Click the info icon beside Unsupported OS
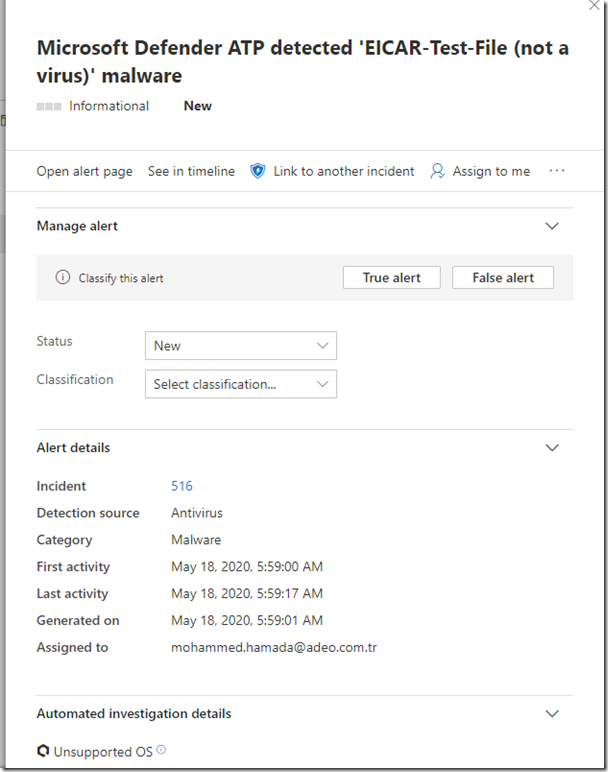Viewport: 608px width, 772px height. tap(161, 750)
